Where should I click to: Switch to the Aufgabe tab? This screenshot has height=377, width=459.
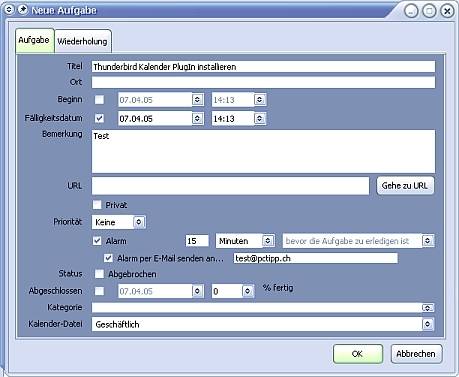[x=34, y=40]
